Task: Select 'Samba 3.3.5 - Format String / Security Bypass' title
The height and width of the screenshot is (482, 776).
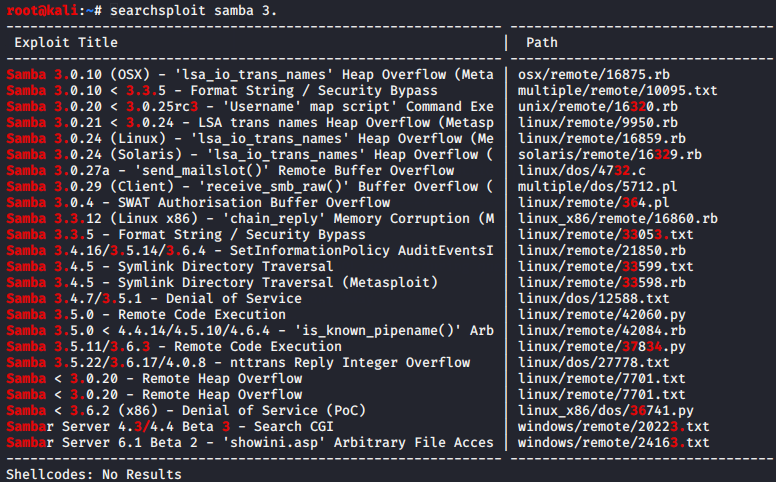Action: 186,234
